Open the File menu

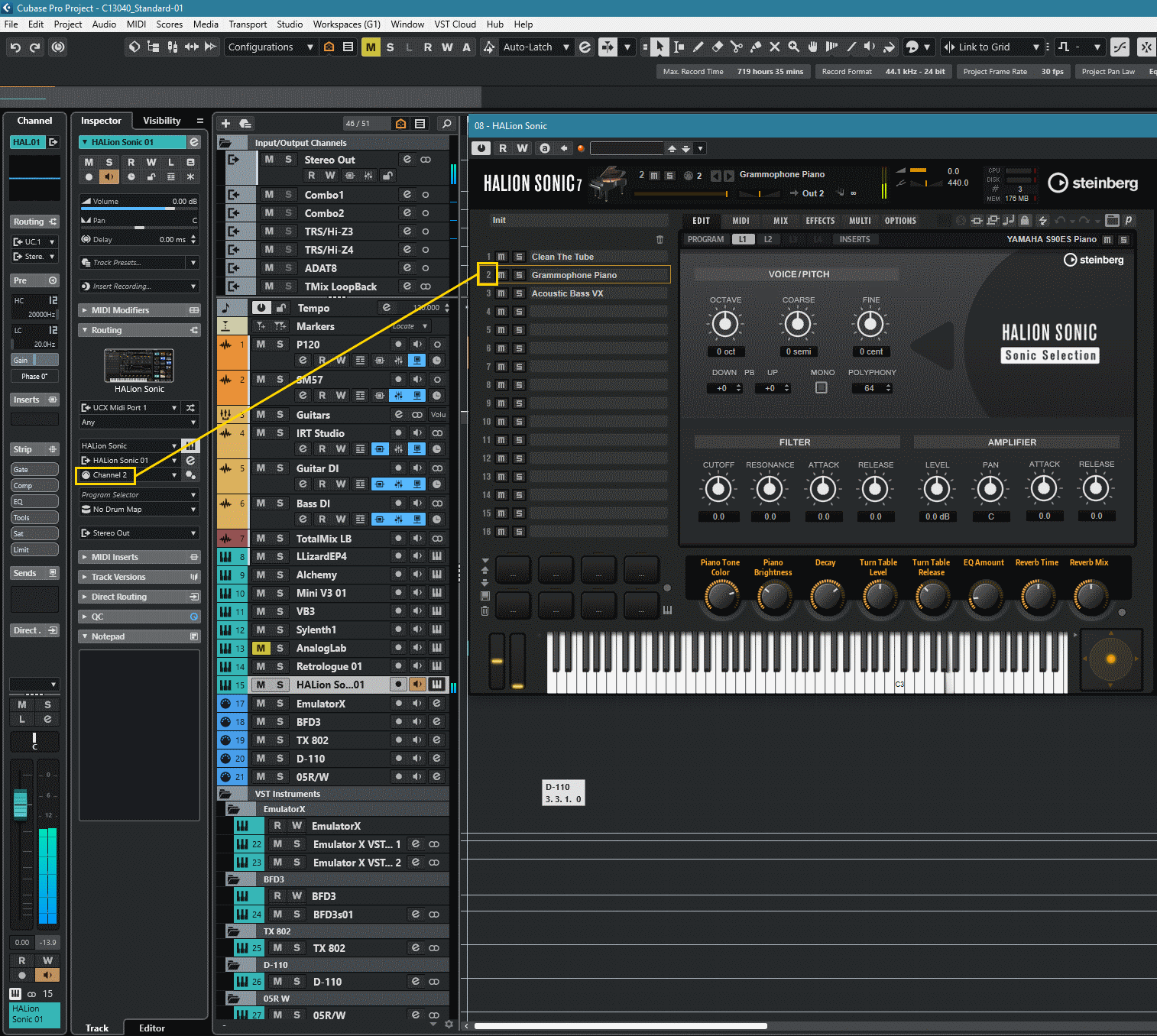point(11,24)
